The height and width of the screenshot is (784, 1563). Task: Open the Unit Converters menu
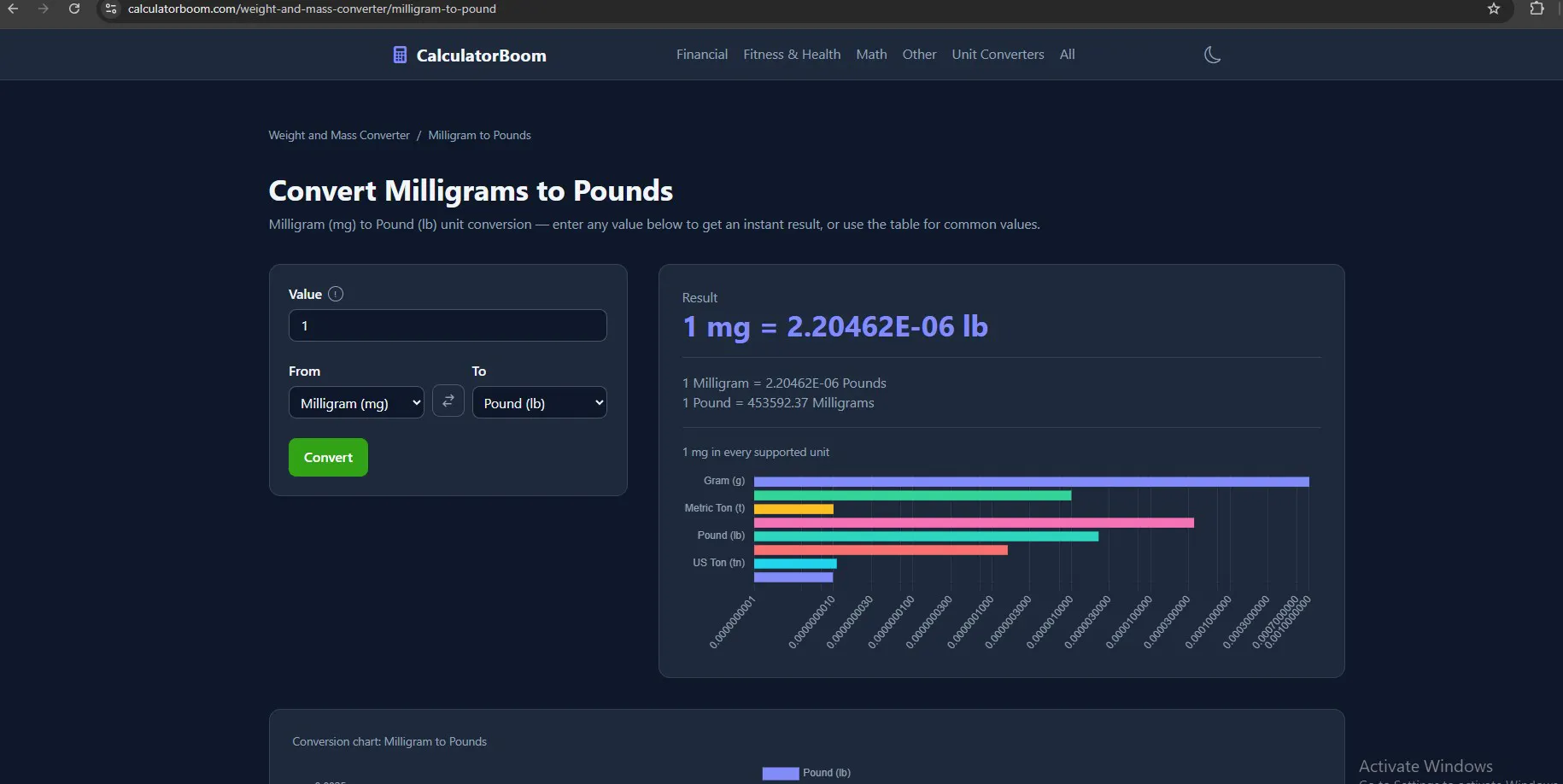coord(998,55)
